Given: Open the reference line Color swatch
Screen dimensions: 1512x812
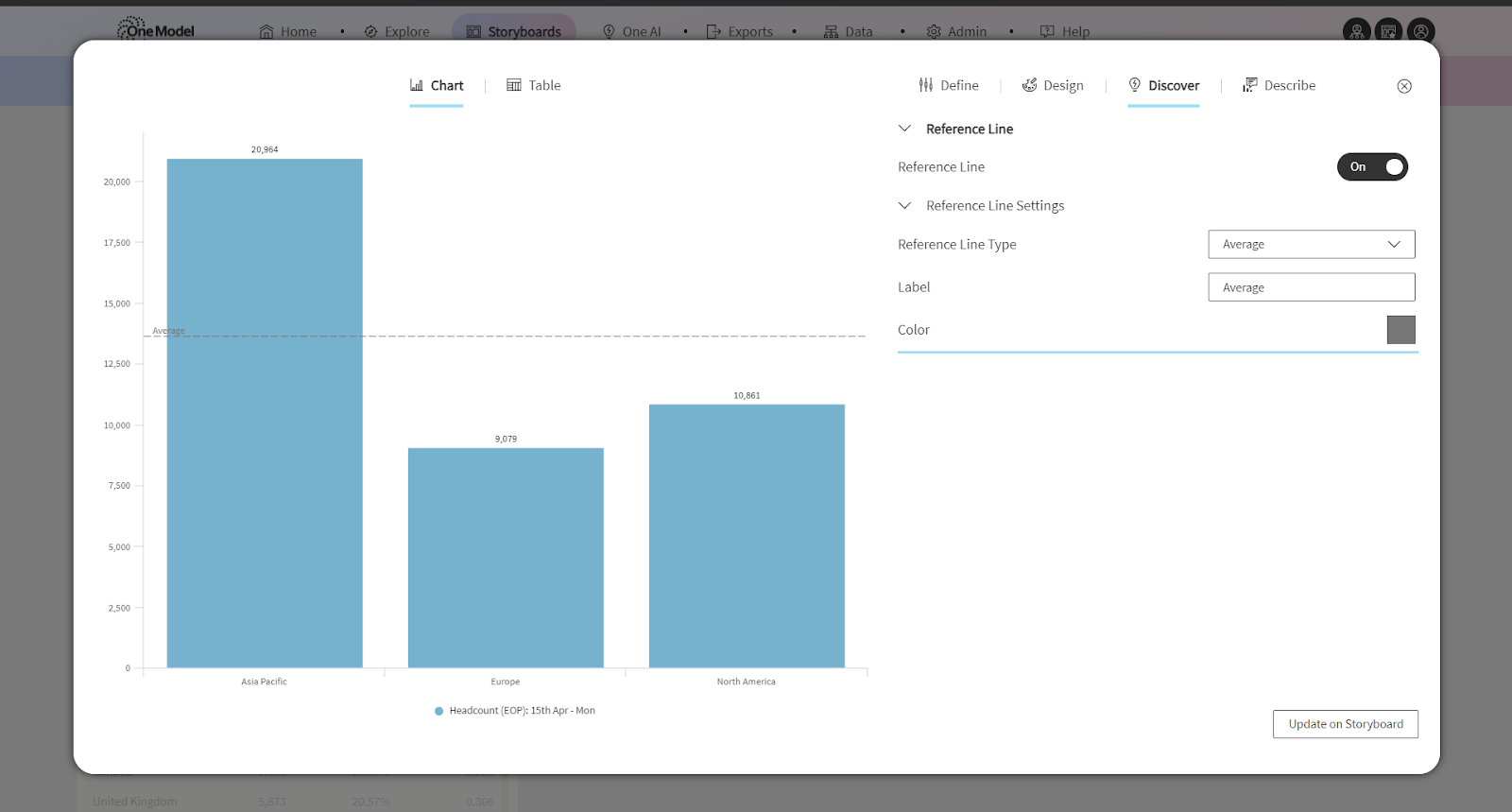Looking at the screenshot, I should 1400,330.
